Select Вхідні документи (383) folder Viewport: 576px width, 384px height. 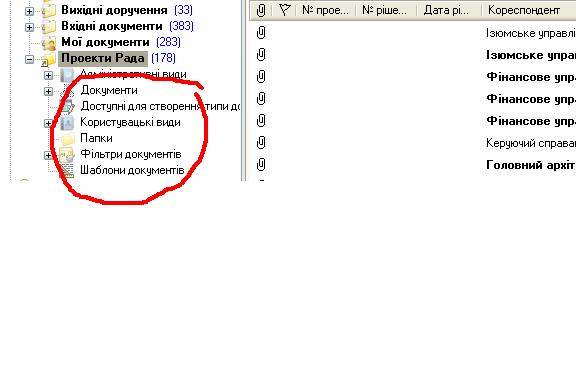(x=127, y=26)
